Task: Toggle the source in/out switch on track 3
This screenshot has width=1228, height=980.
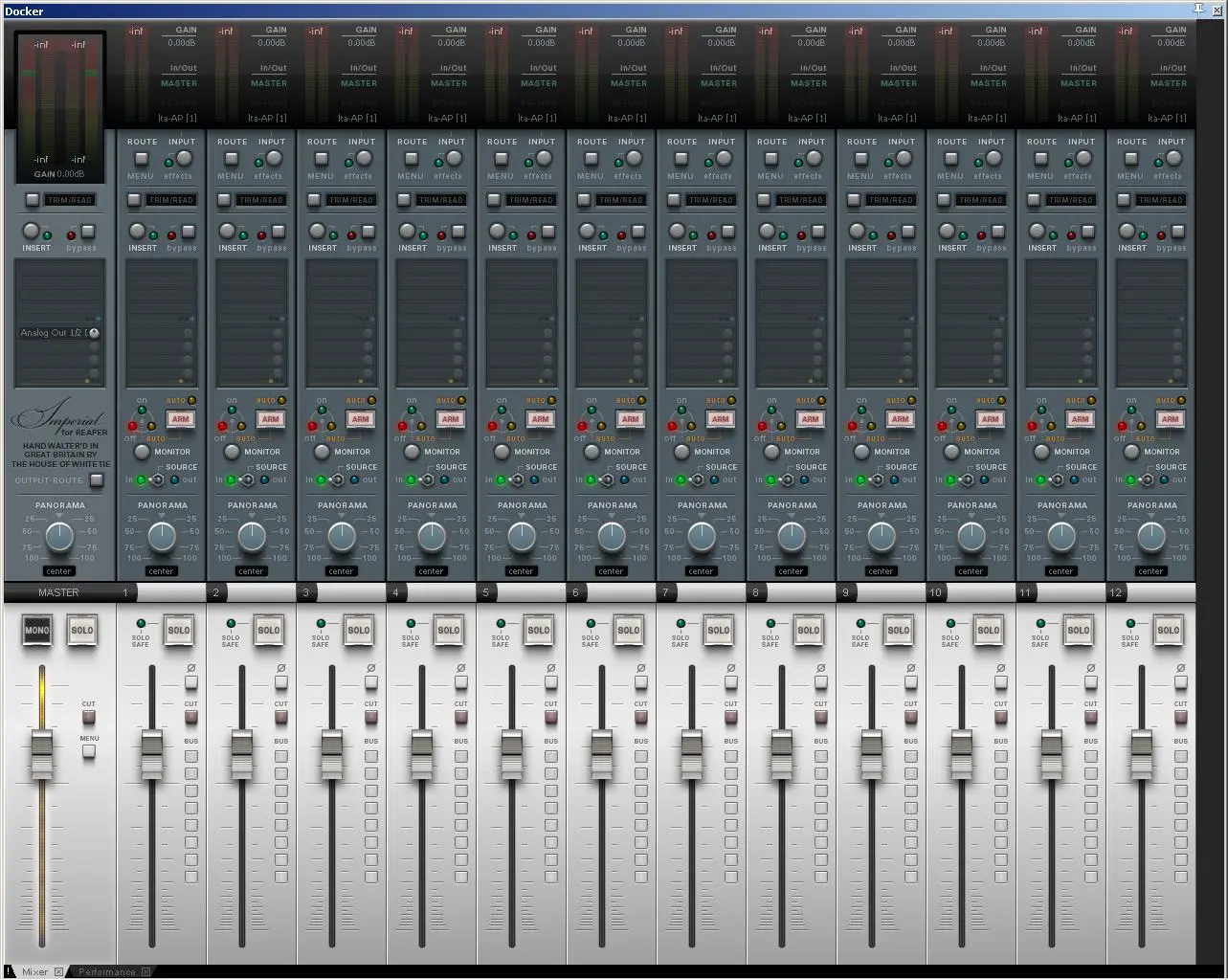Action: pyautogui.click(x=338, y=480)
